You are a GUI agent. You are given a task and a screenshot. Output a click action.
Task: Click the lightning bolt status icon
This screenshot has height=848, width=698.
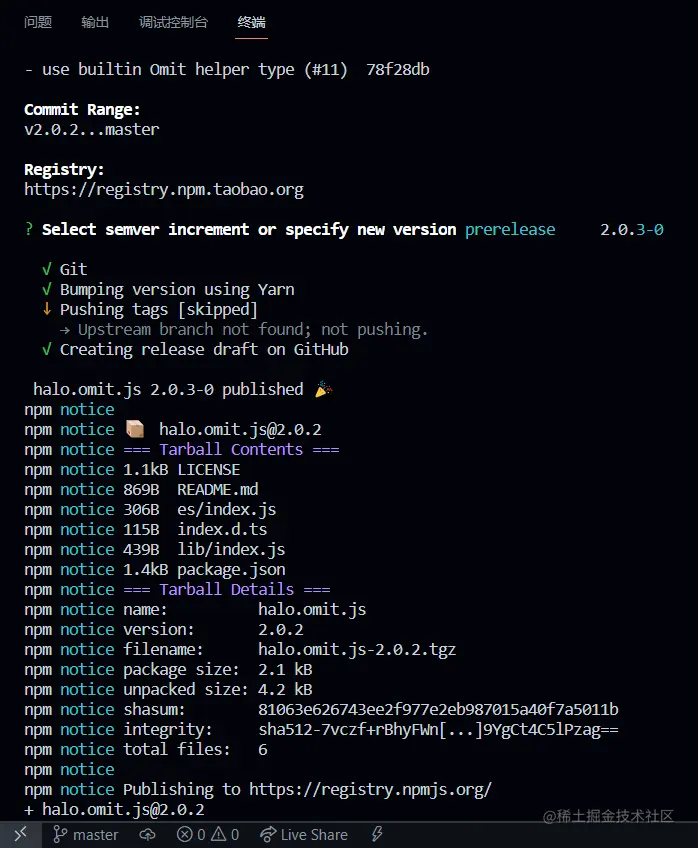[x=377, y=834]
